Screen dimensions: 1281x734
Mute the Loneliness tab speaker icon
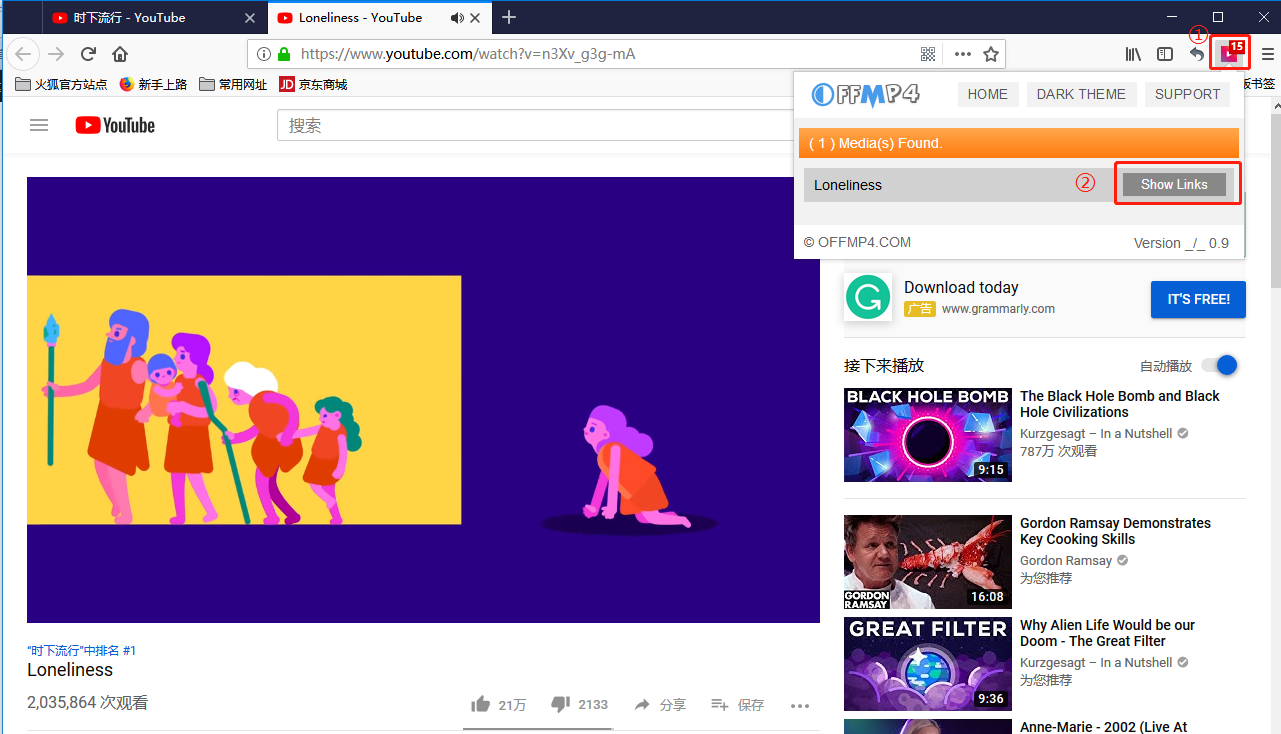coord(457,17)
